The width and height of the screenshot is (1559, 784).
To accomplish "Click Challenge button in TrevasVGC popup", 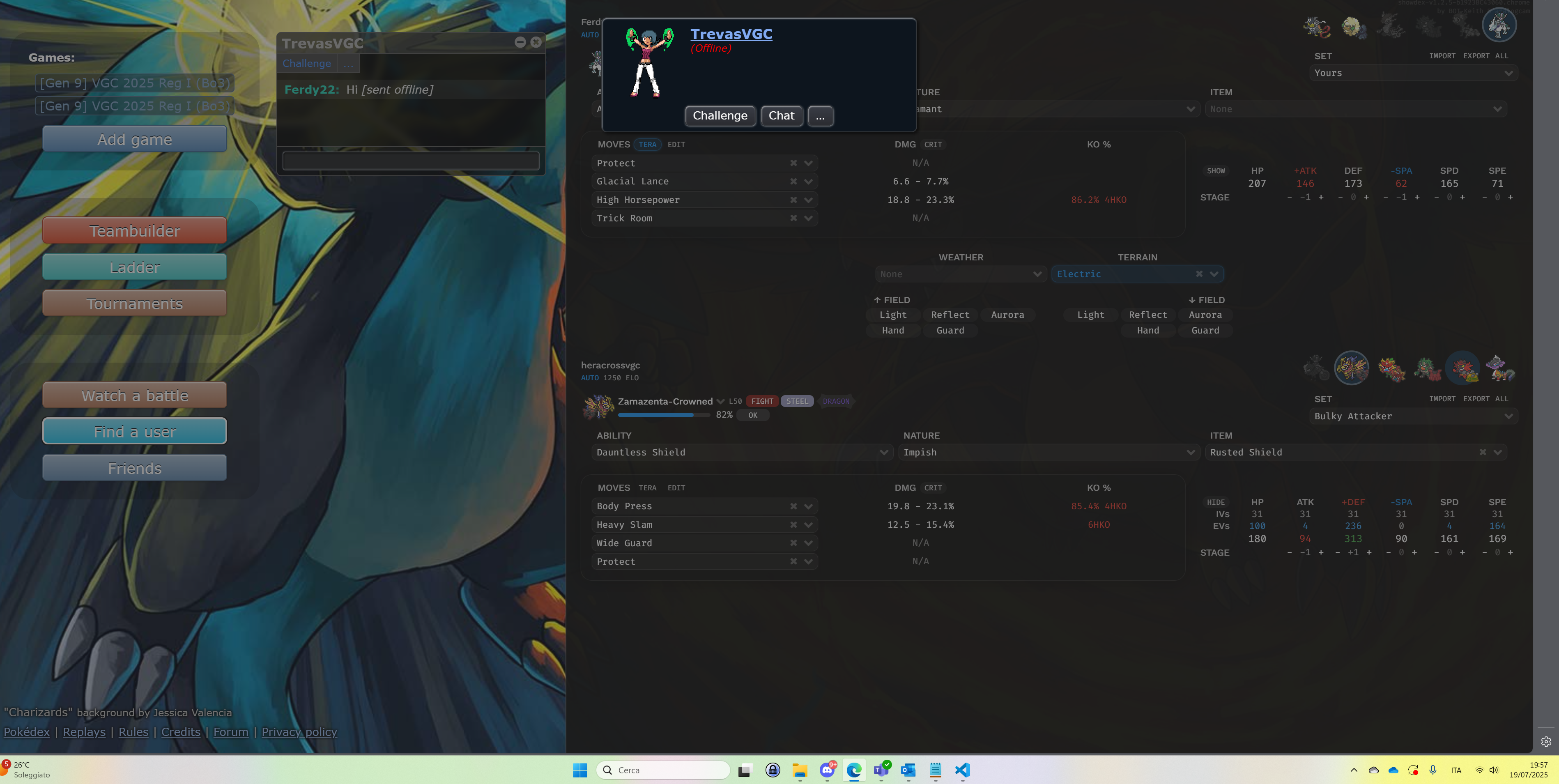I will click(x=720, y=116).
